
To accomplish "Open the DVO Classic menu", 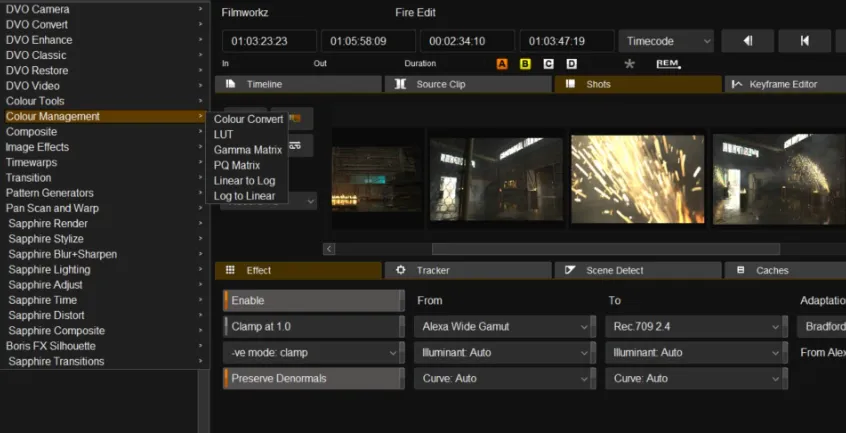I will [x=104, y=55].
